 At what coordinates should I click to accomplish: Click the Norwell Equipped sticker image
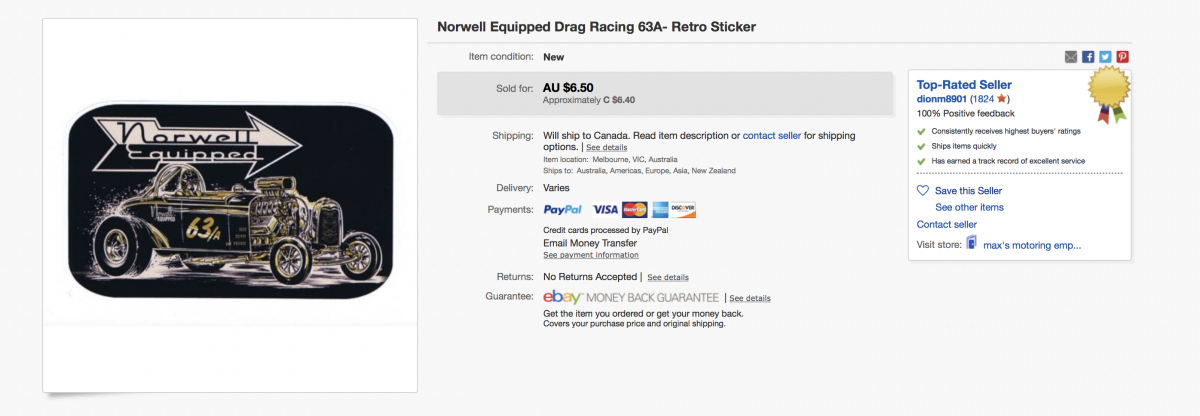230,204
